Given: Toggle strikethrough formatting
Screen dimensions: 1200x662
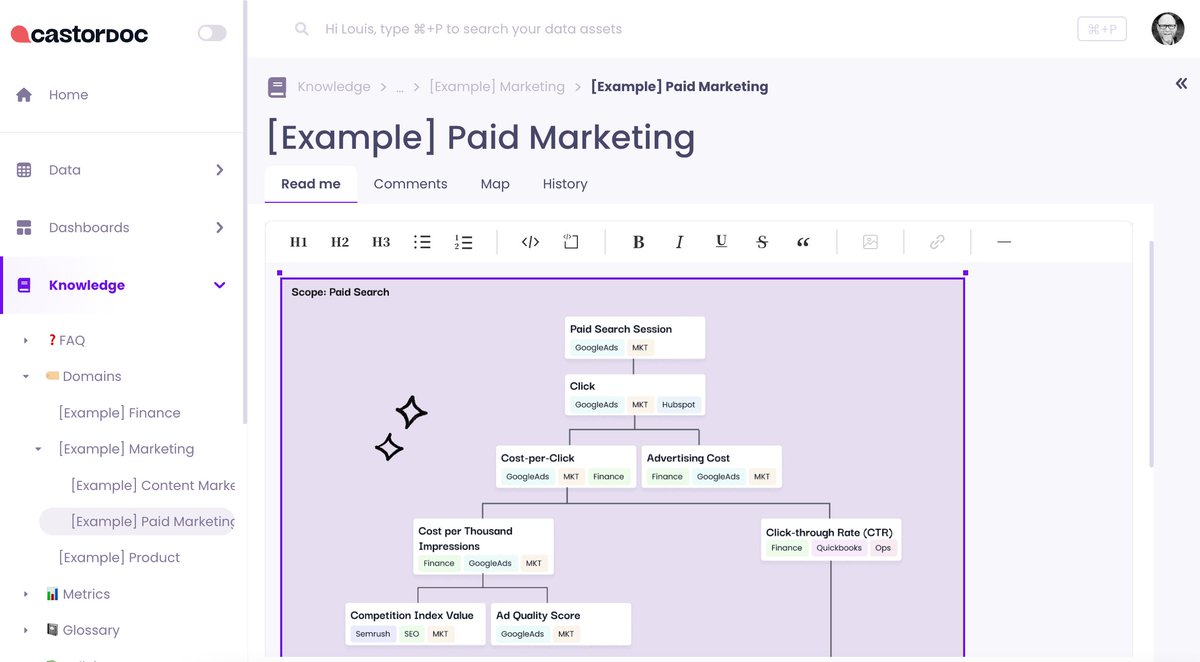Looking at the screenshot, I should (762, 242).
